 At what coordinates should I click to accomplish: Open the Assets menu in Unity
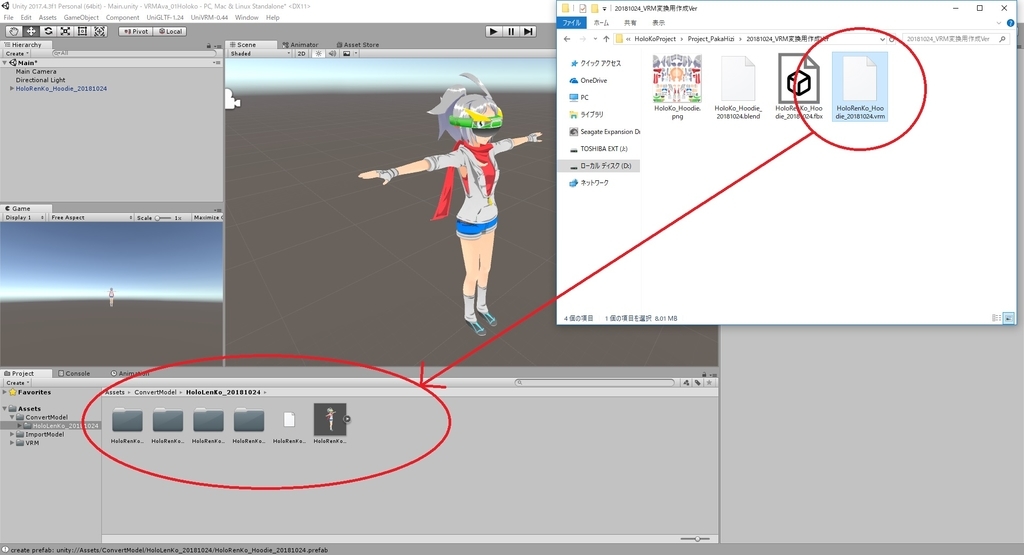click(48, 18)
